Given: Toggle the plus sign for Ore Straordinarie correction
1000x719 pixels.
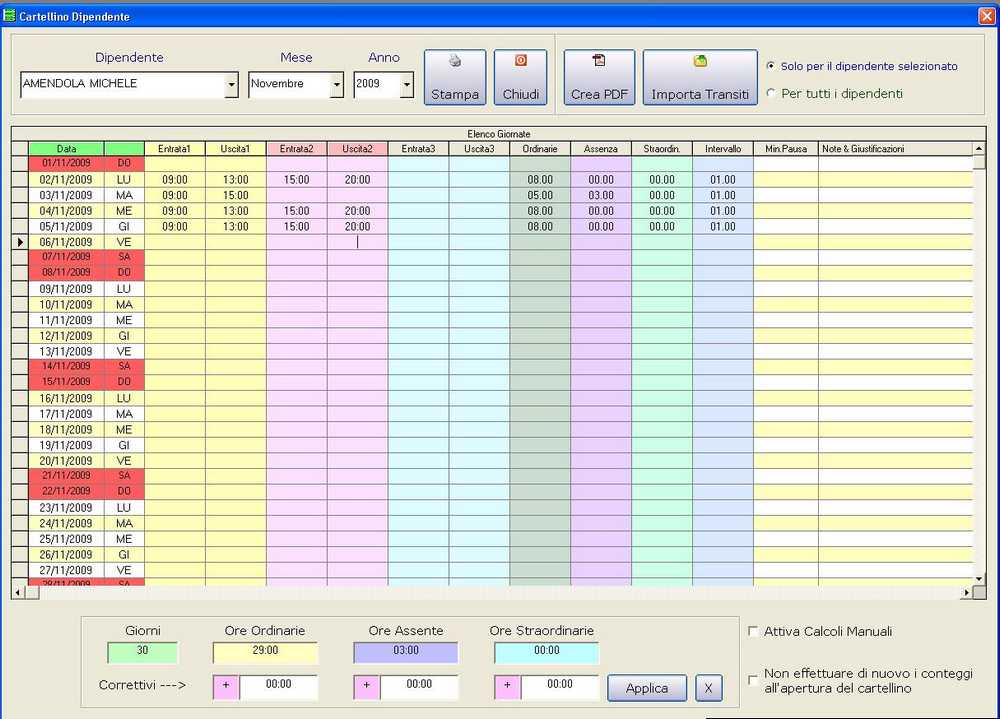Looking at the screenshot, I should click(508, 686).
